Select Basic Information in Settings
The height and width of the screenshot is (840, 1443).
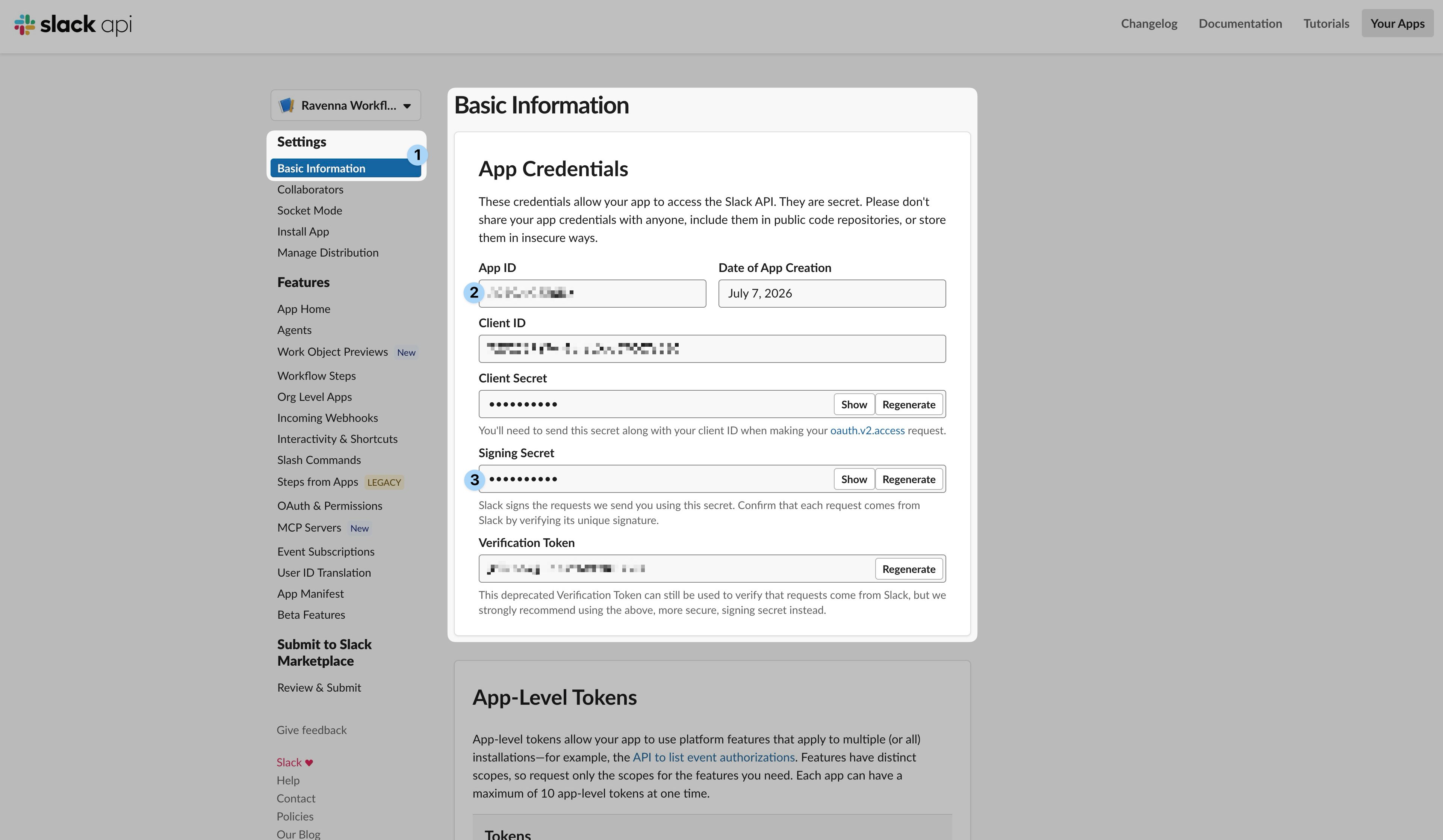coord(346,168)
